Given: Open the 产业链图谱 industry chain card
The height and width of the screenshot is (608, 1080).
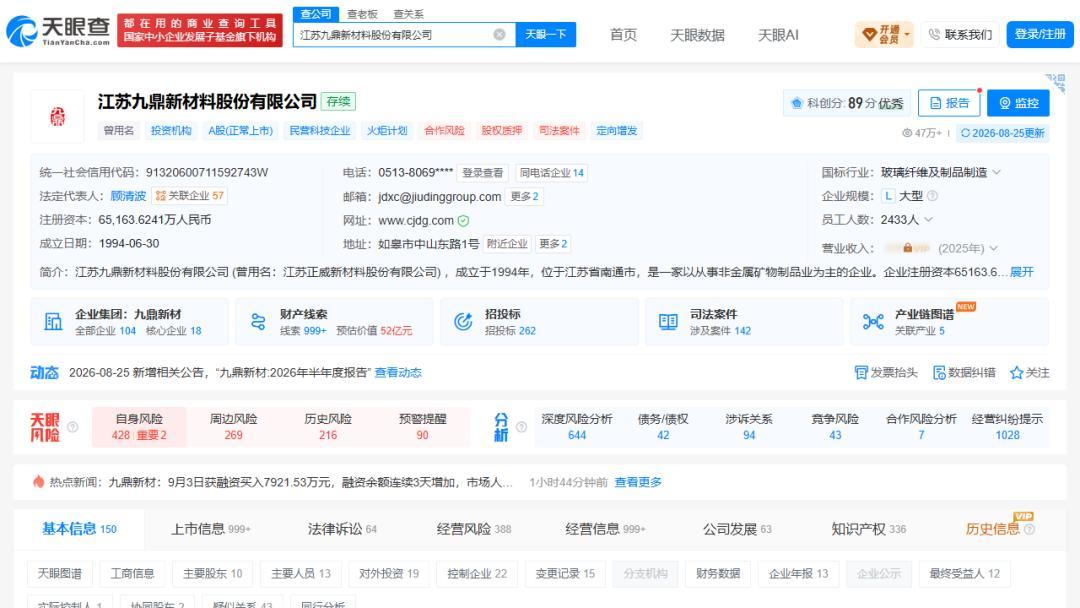Looking at the screenshot, I should pyautogui.click(x=950, y=322).
